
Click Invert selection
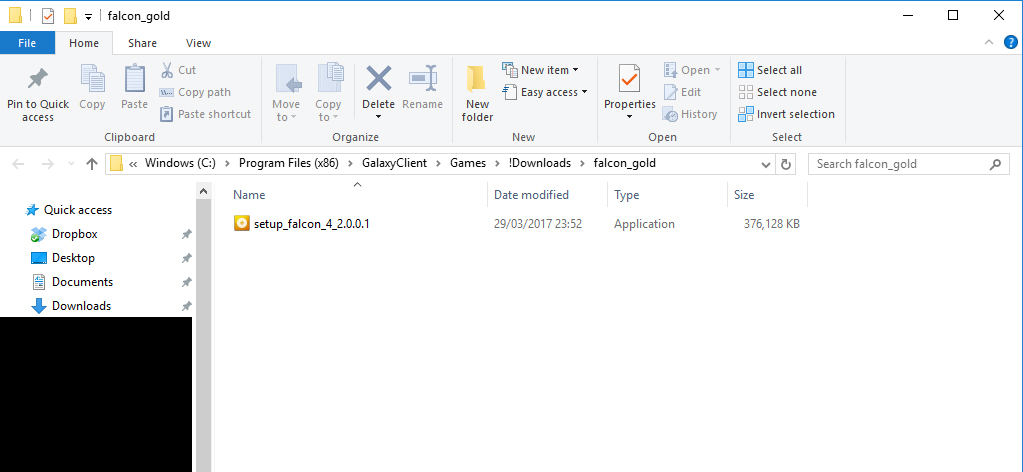click(786, 114)
